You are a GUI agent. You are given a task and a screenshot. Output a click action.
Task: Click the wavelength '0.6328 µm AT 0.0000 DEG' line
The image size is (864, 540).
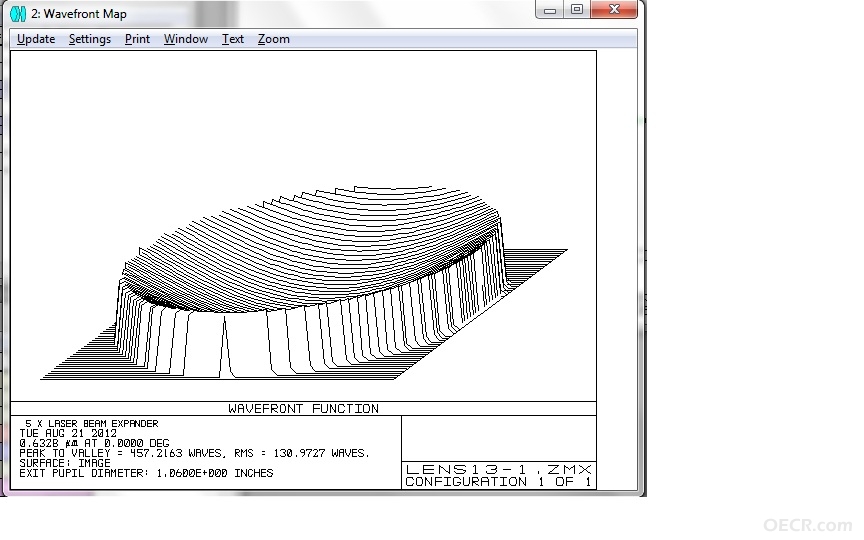94,444
